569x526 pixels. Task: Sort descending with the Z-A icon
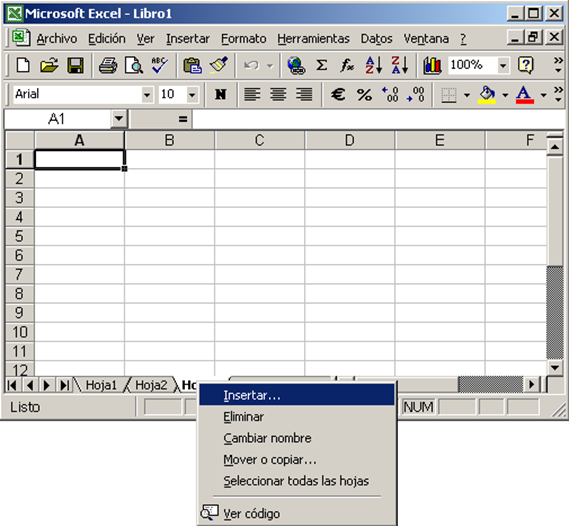400,66
